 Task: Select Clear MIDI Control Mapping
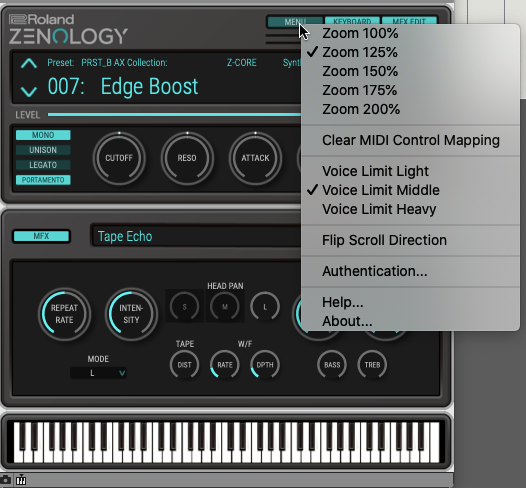(x=411, y=140)
